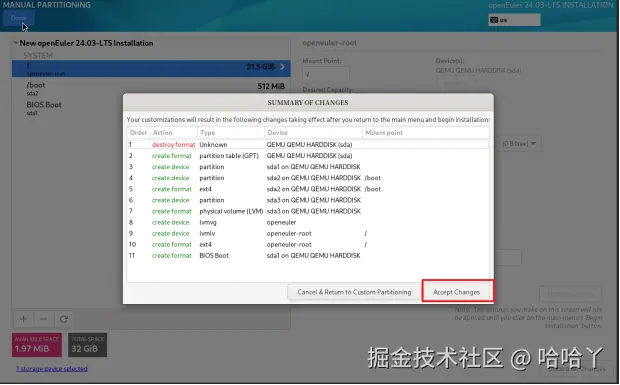Select the physical volume (LVM) row

(308, 211)
